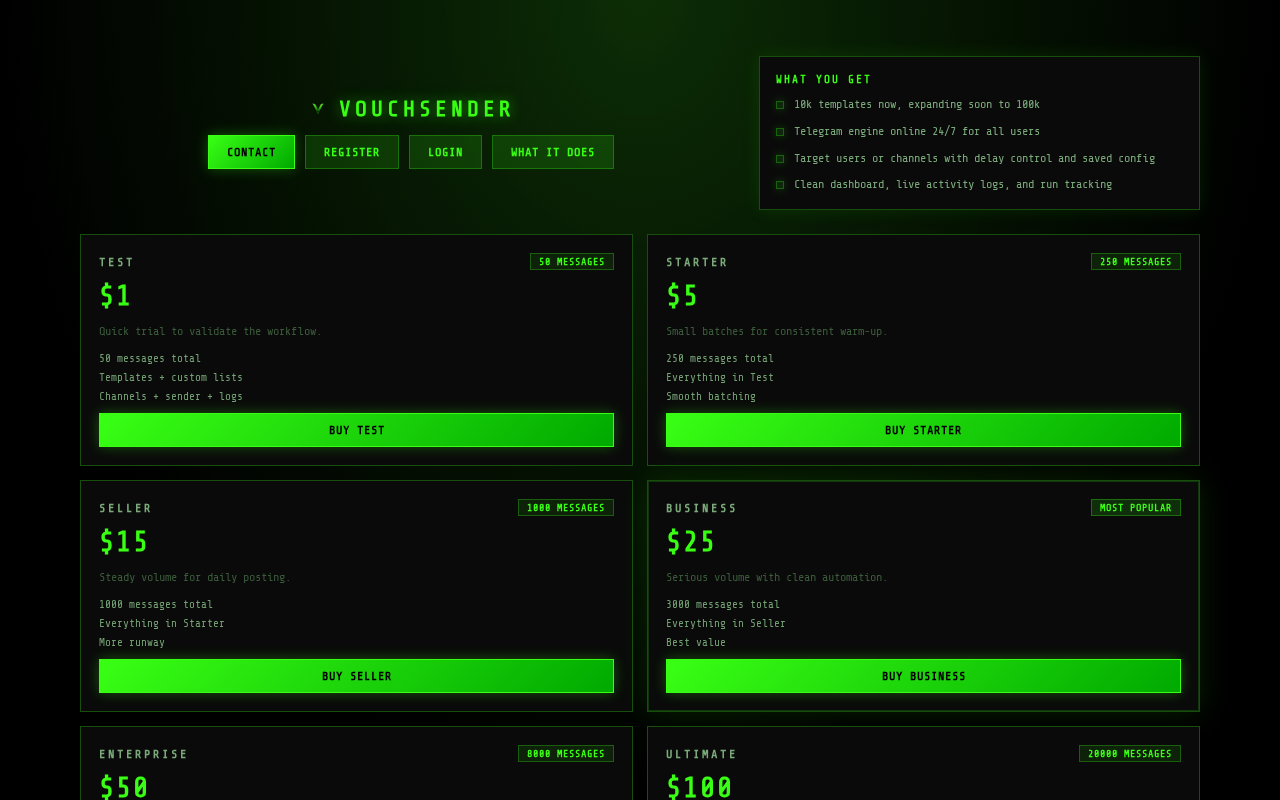Click the 1000 MESSAGES badge
The width and height of the screenshot is (1280, 800).
tap(566, 508)
